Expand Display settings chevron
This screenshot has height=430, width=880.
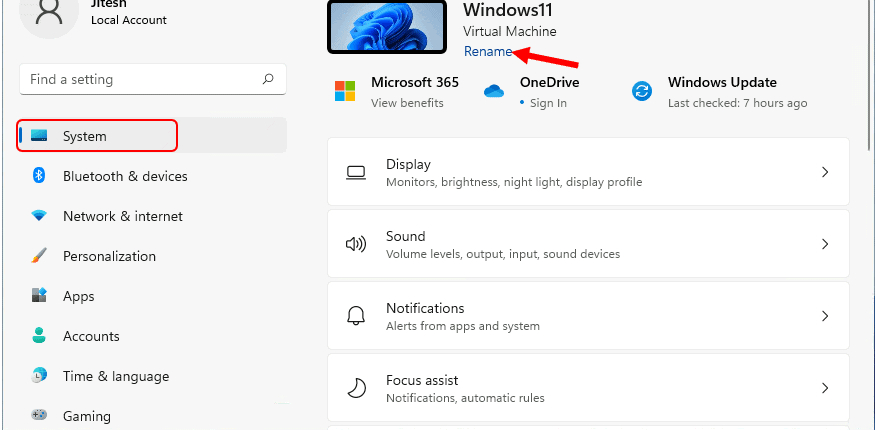click(x=825, y=172)
